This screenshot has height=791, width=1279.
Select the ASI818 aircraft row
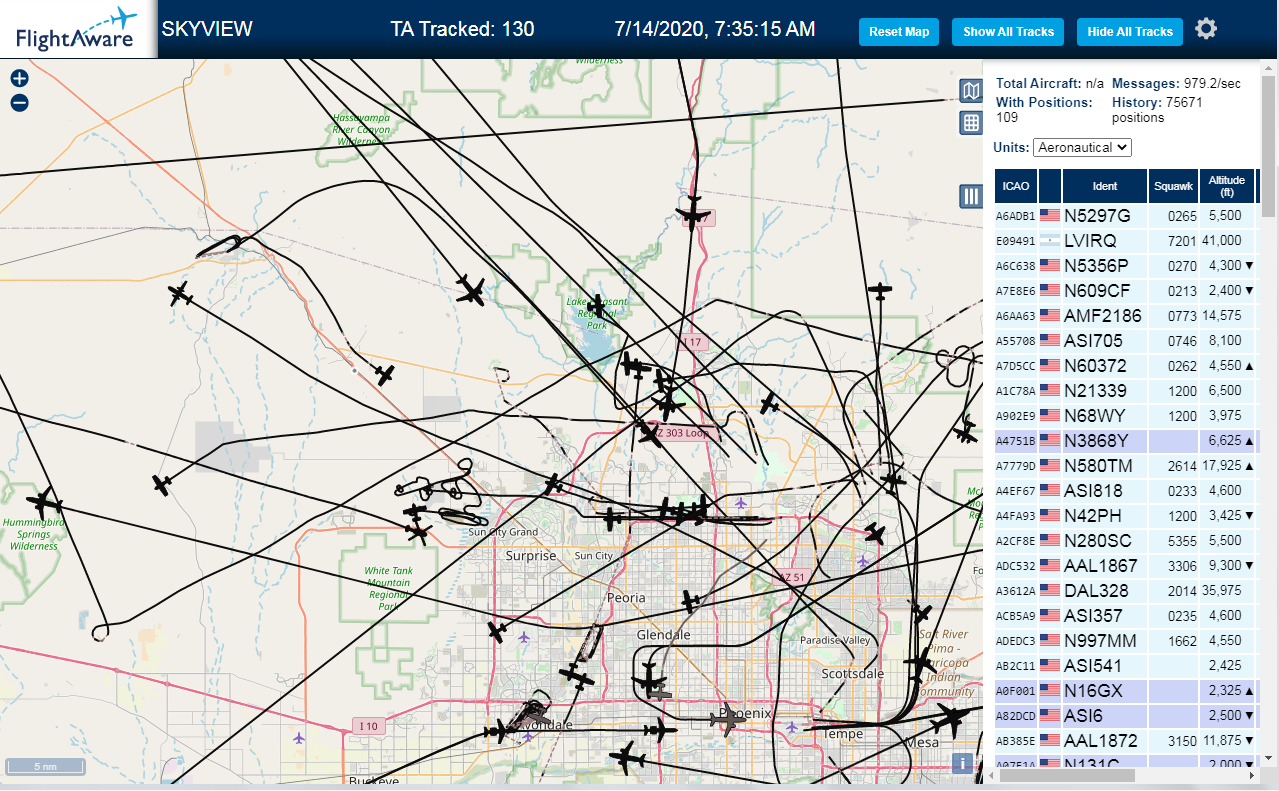click(x=1127, y=490)
